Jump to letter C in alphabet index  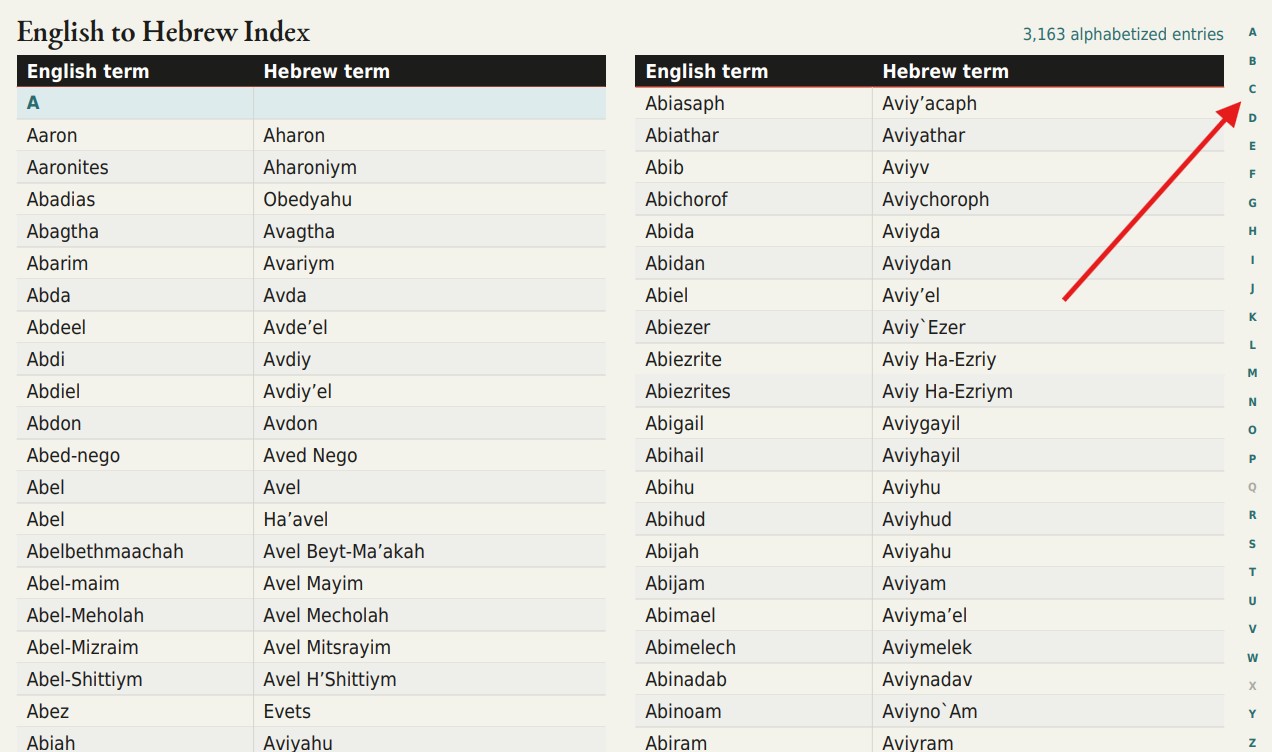[1252, 89]
